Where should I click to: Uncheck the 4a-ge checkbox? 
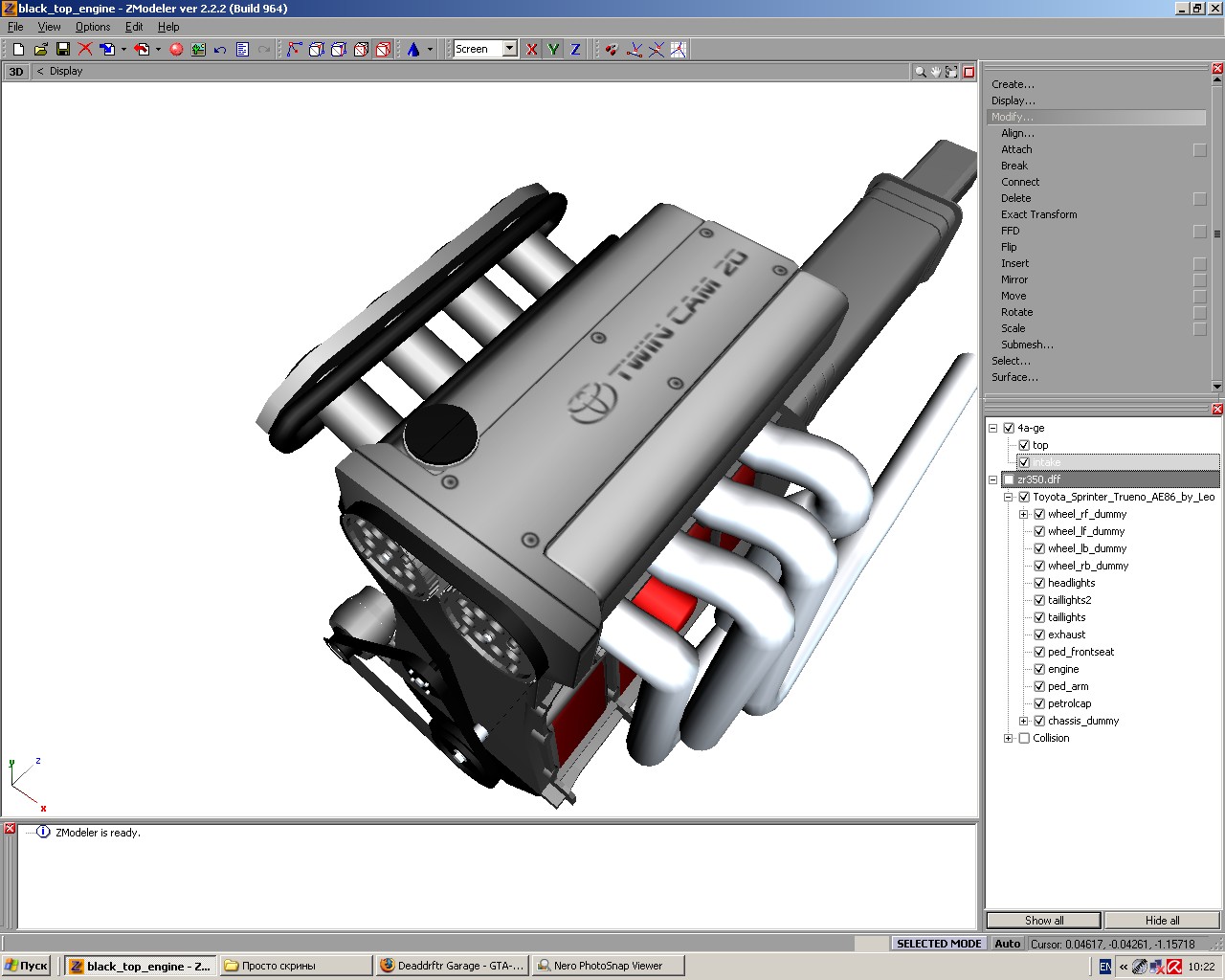coord(1009,428)
